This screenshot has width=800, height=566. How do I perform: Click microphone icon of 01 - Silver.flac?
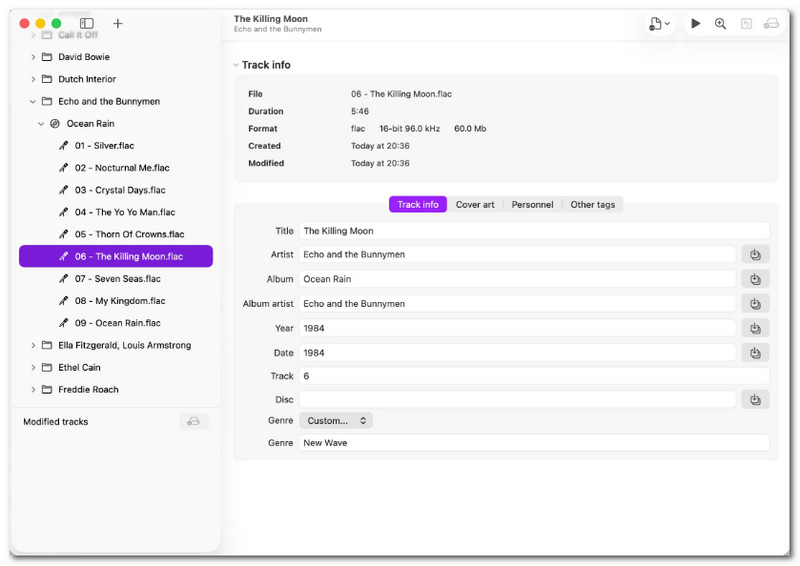pos(63,145)
